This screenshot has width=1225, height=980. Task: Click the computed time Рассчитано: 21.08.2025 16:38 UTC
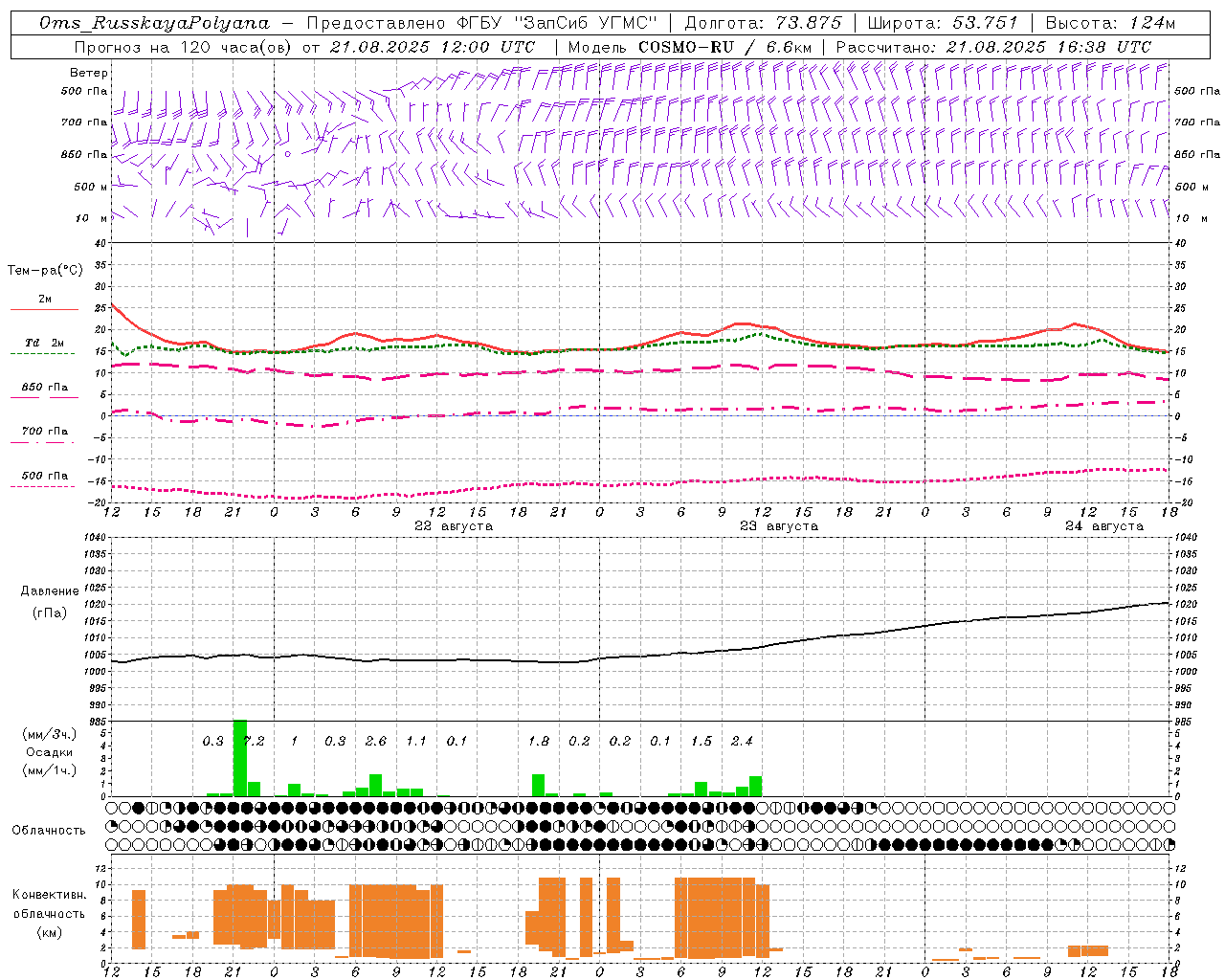(x=994, y=47)
